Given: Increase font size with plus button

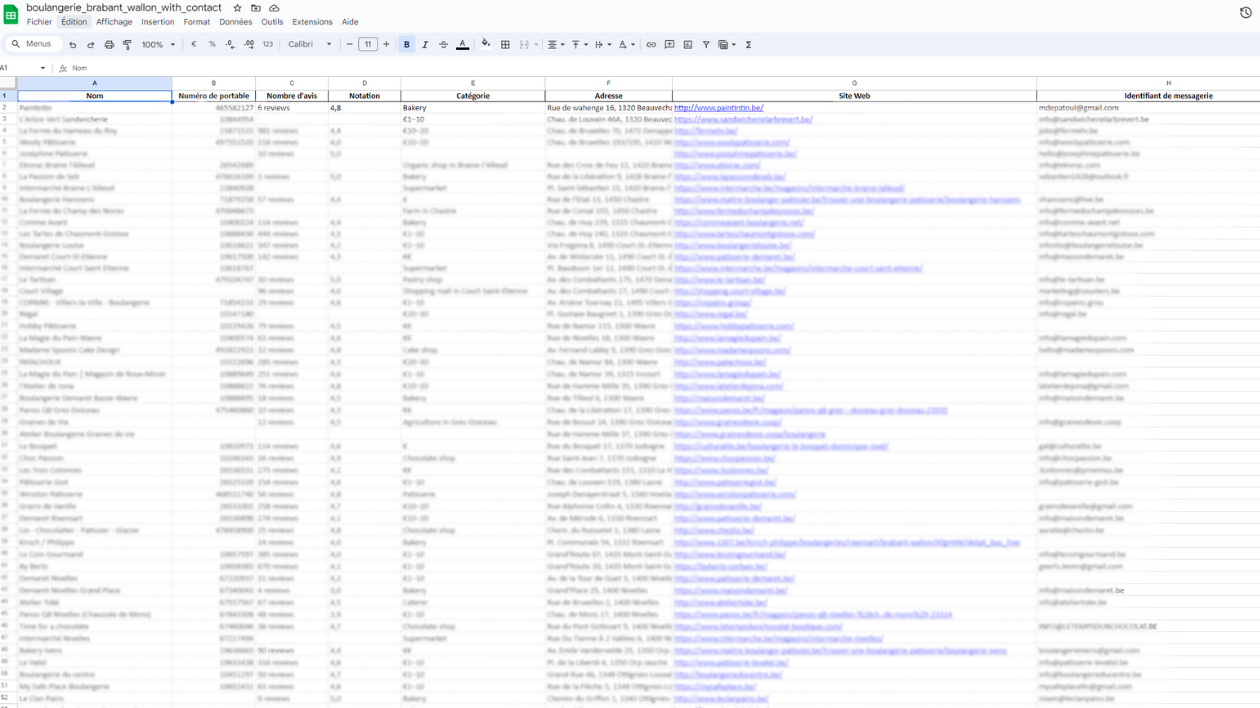Looking at the screenshot, I should tap(387, 45).
